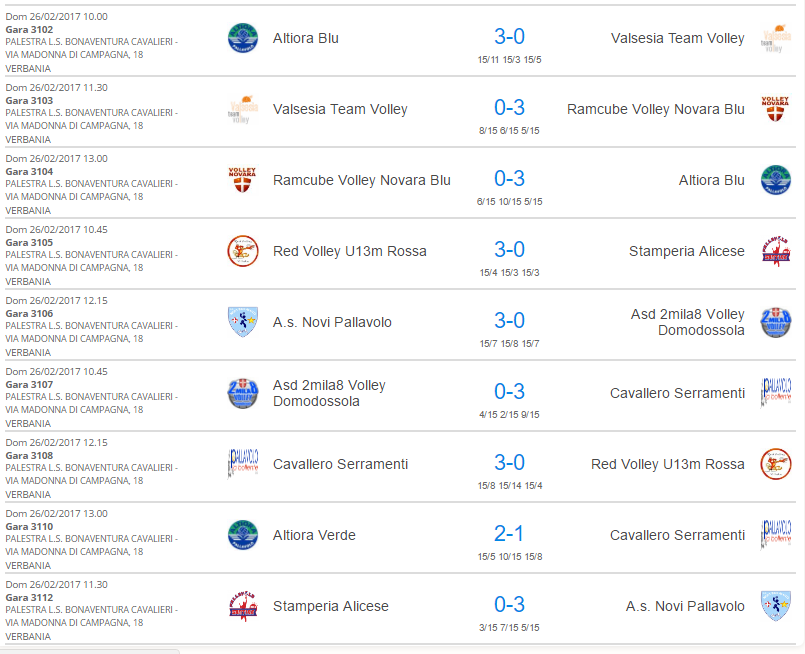Click Valsesia Team Volley logo in Gara 3103

243,109
